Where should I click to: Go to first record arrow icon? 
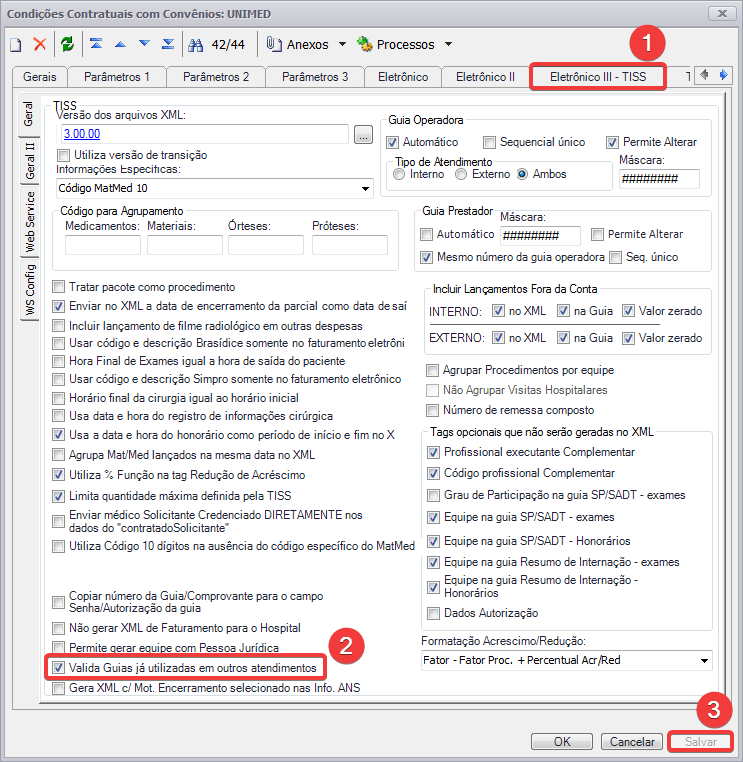point(96,44)
